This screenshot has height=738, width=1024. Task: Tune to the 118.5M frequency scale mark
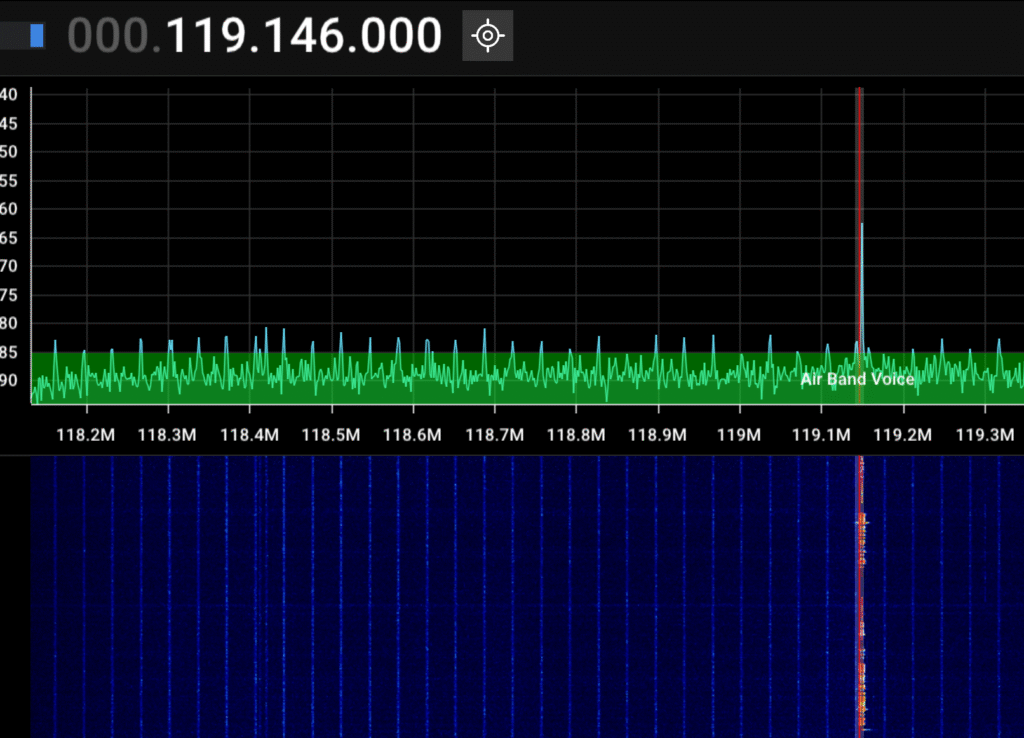tap(331, 435)
